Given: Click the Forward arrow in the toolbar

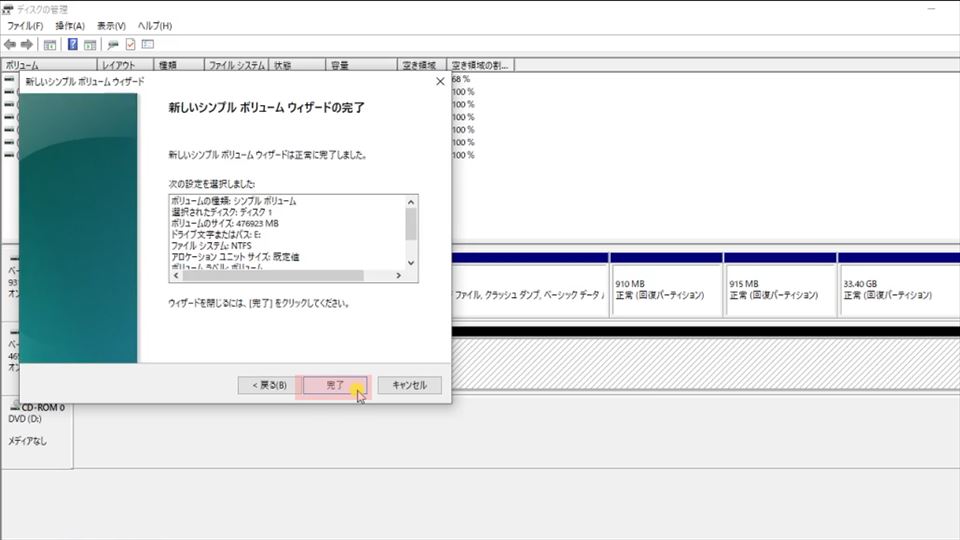Looking at the screenshot, I should [27, 45].
